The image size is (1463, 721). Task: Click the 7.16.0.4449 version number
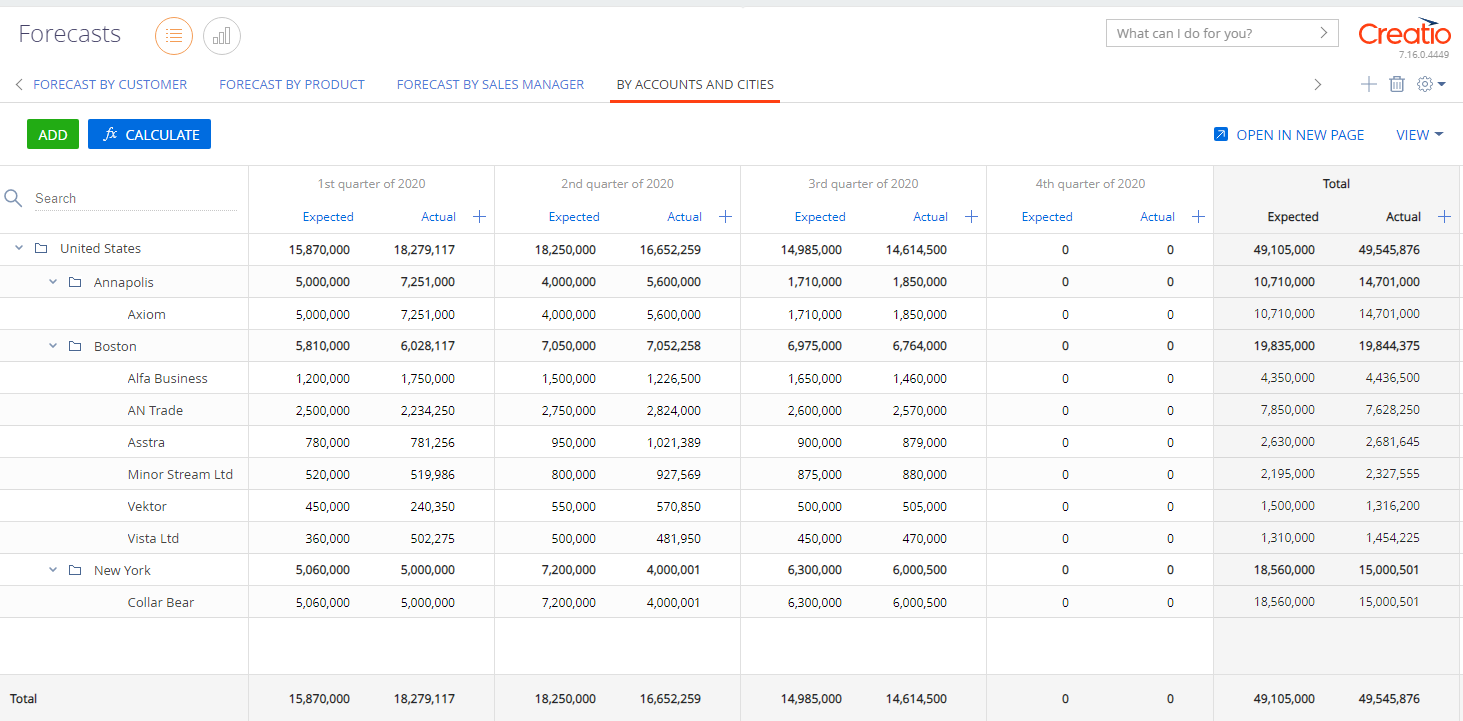click(1424, 55)
